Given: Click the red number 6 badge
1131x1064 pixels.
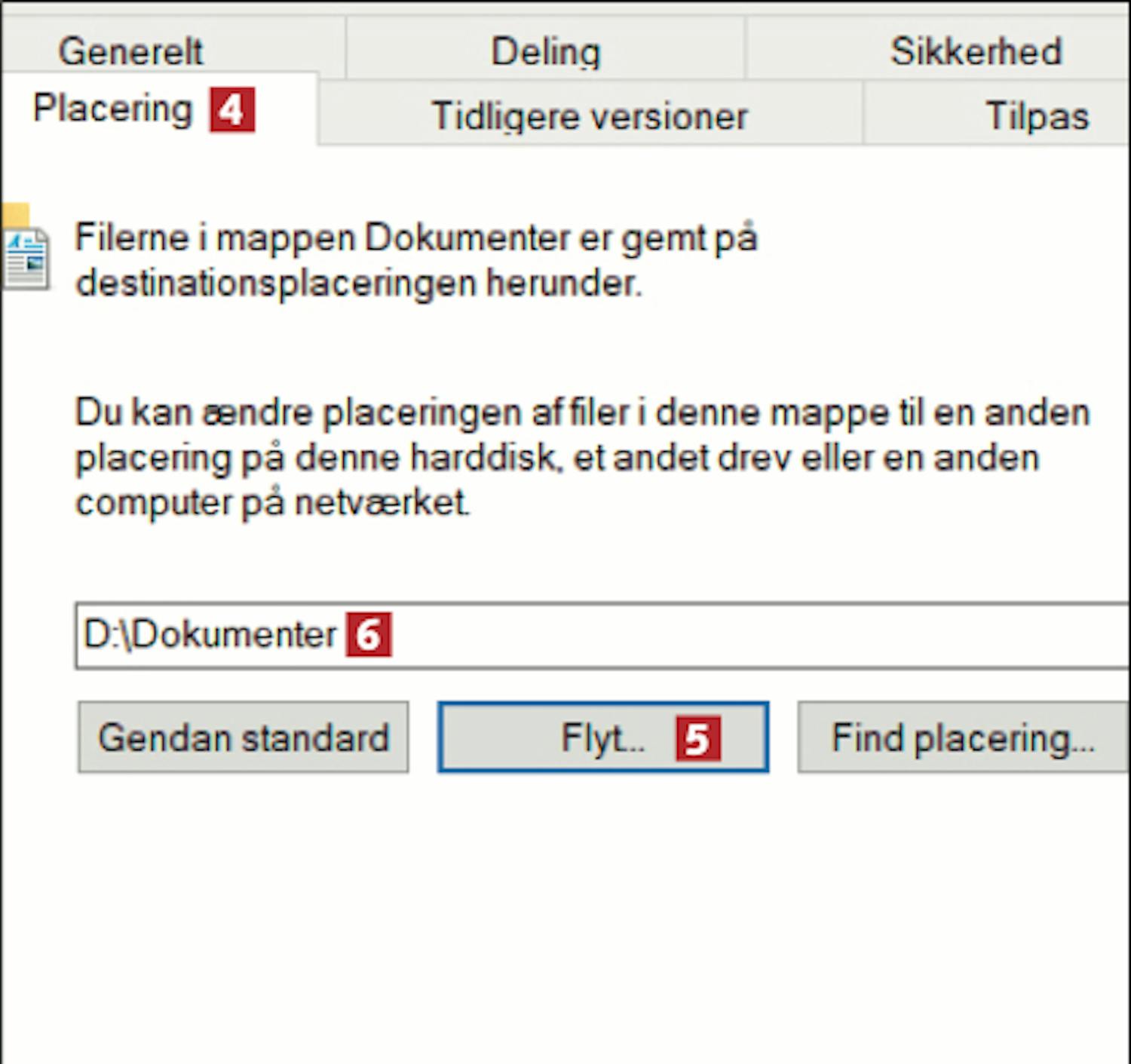Looking at the screenshot, I should (x=368, y=635).
